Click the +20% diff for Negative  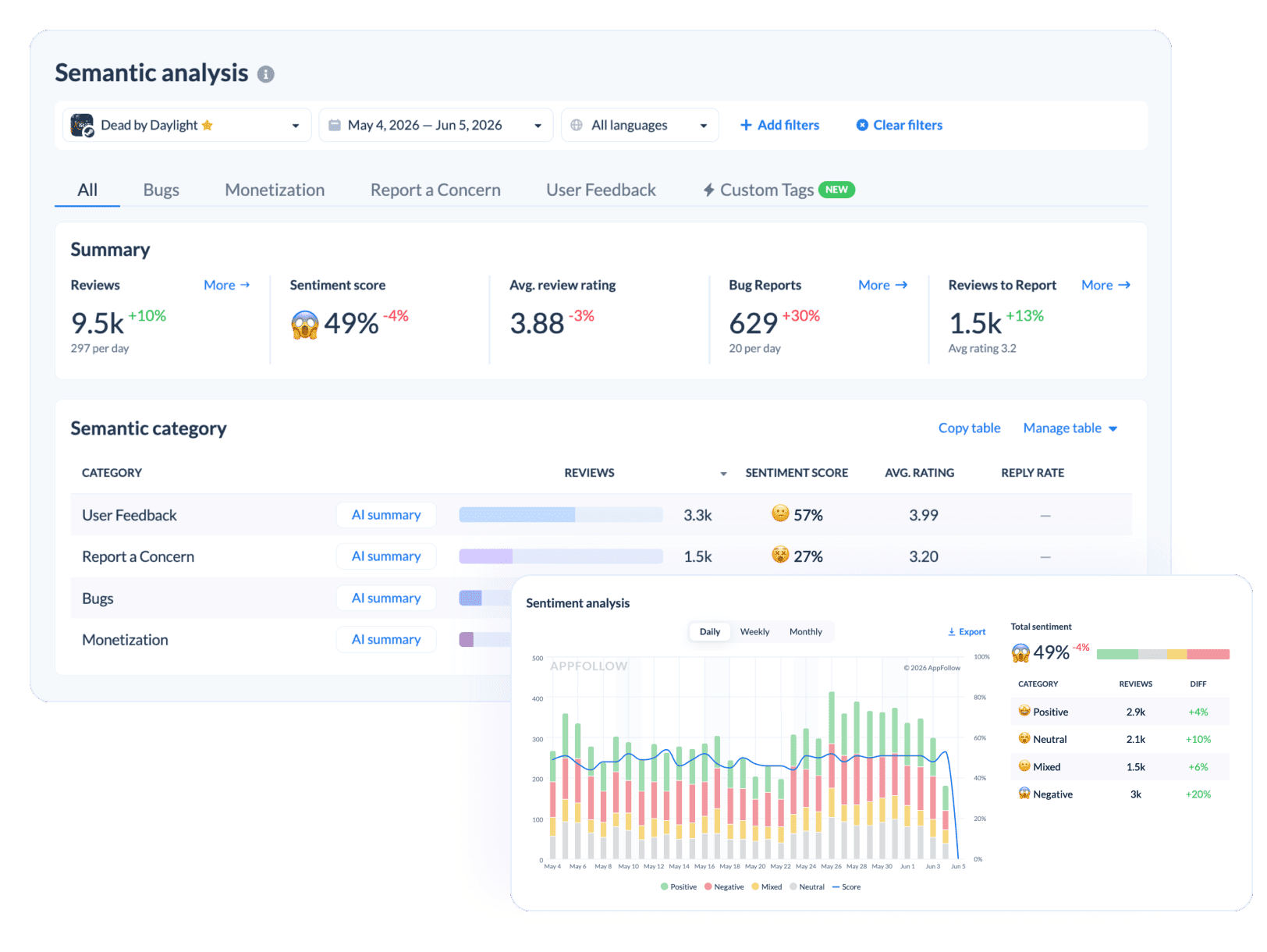[x=1198, y=794]
